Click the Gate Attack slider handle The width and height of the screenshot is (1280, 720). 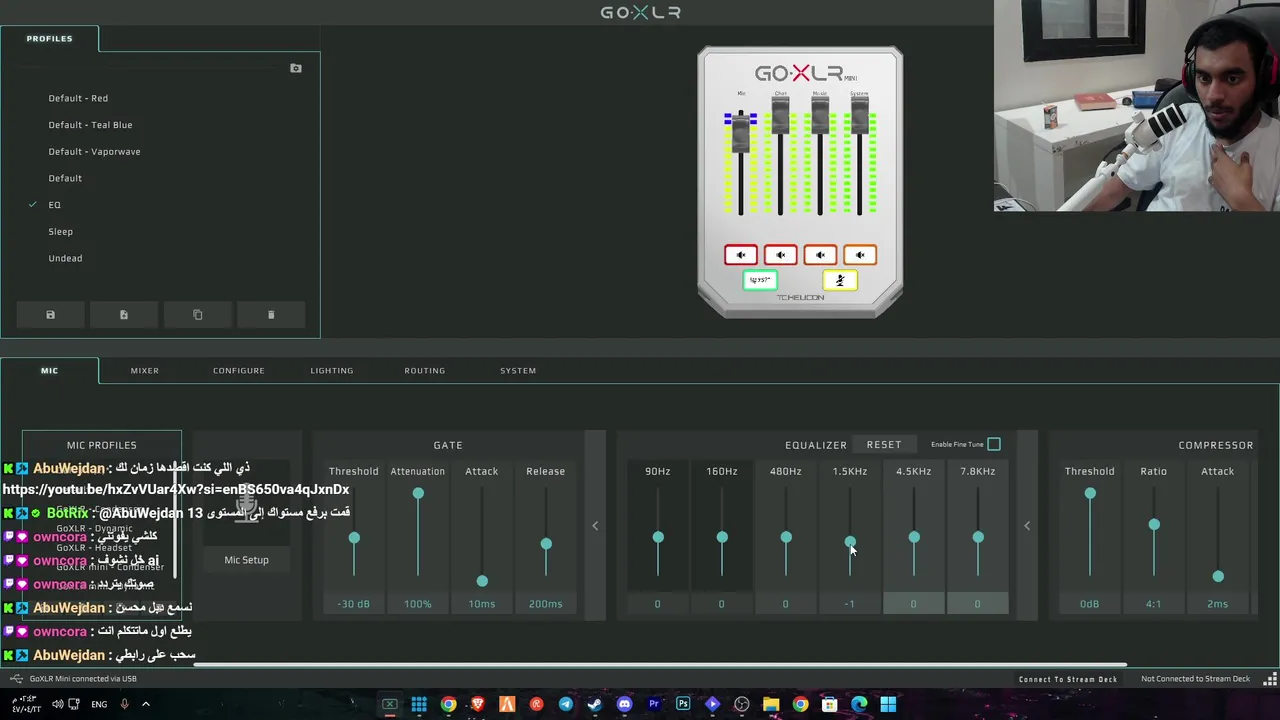[482, 581]
